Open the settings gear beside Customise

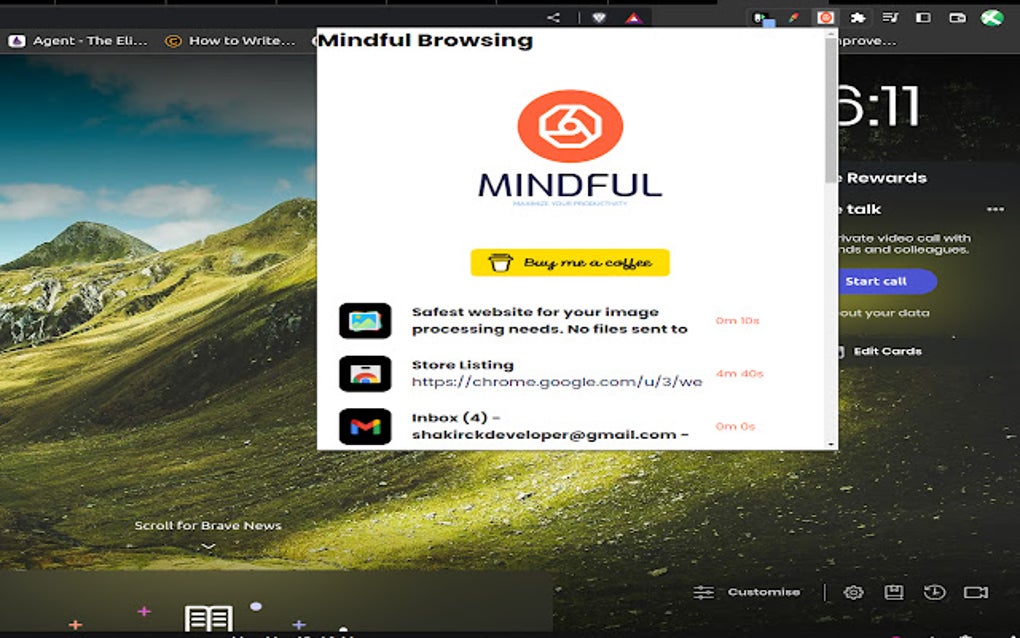pyautogui.click(x=853, y=592)
